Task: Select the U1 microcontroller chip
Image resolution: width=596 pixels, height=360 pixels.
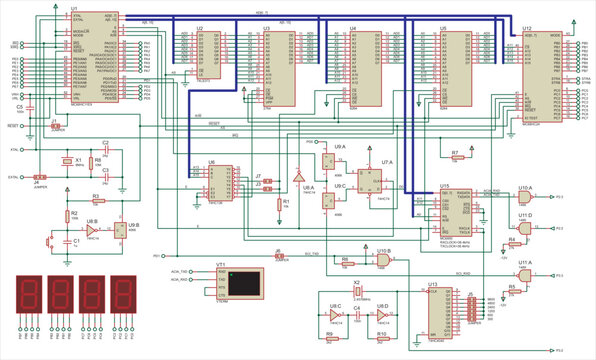Action: click(x=95, y=57)
